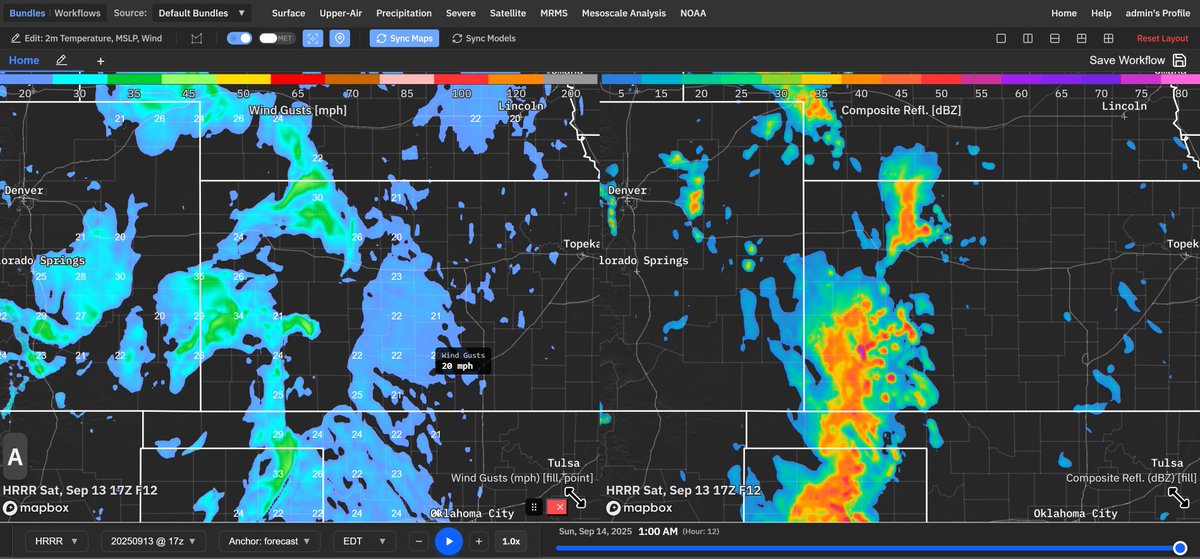Select the three-pane layout icon
The height and width of the screenshot is (559, 1200).
[x=1081, y=38]
